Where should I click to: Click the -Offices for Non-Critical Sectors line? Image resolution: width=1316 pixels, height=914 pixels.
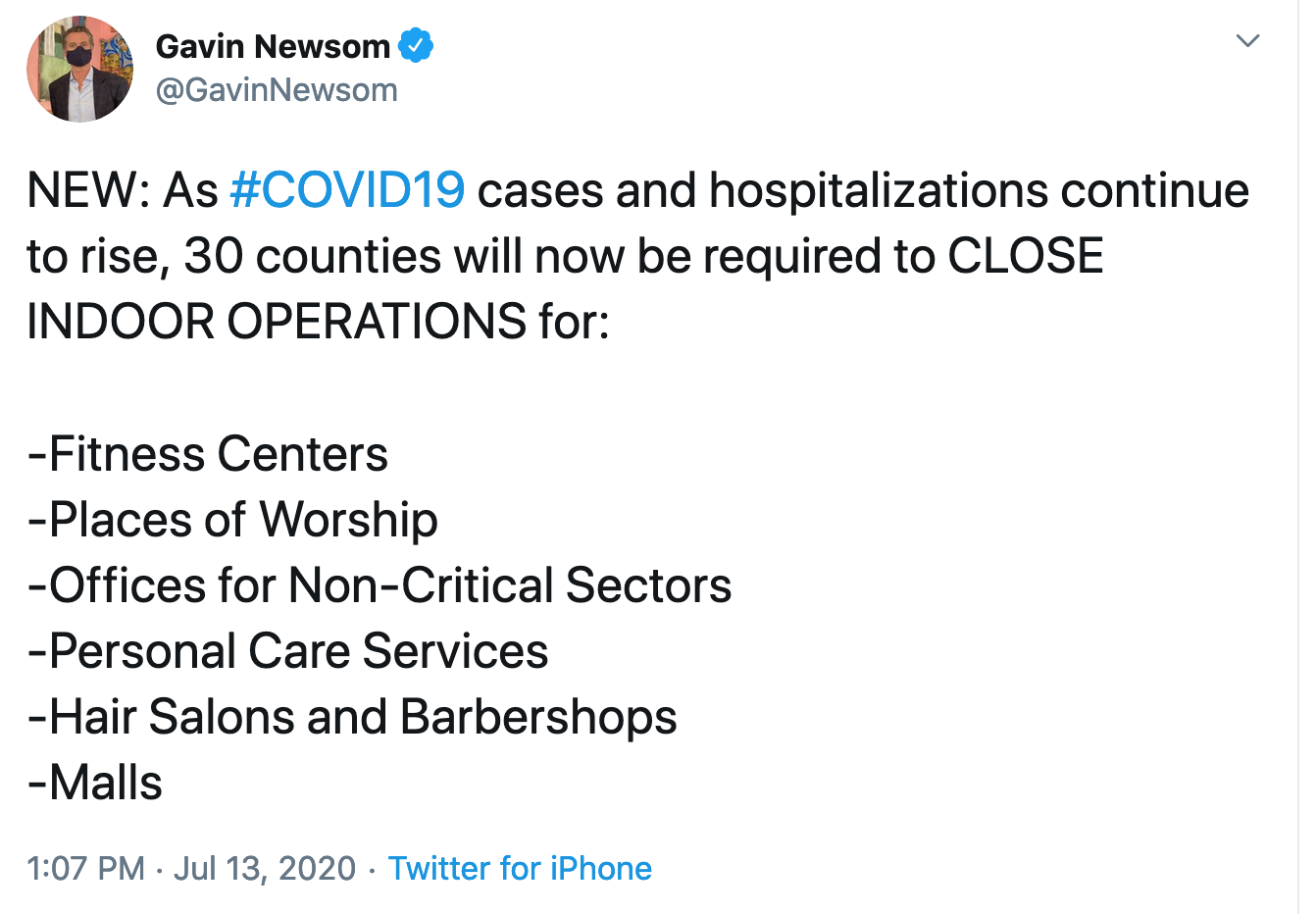click(380, 585)
